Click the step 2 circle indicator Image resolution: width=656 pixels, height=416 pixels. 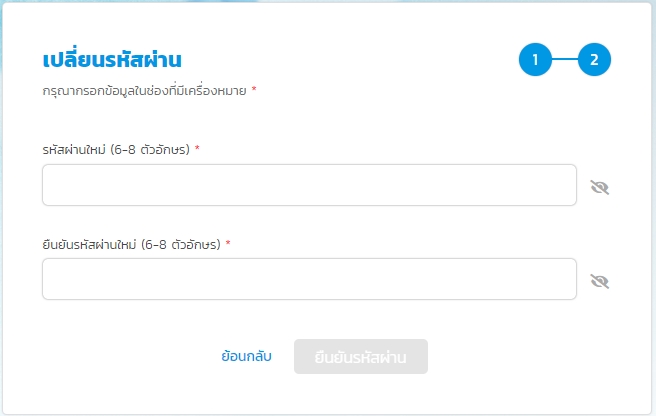[594, 60]
